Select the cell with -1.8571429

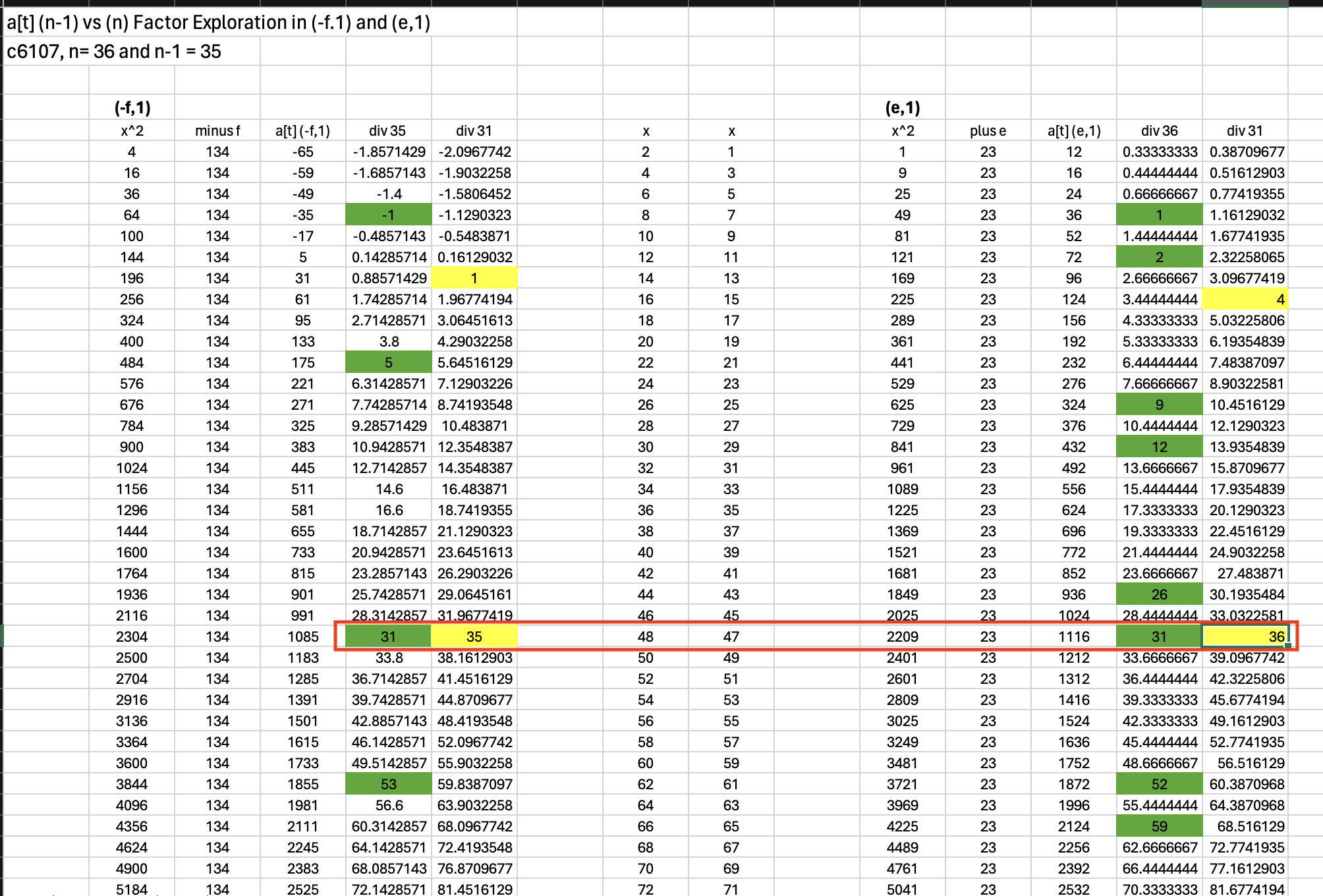coord(389,152)
